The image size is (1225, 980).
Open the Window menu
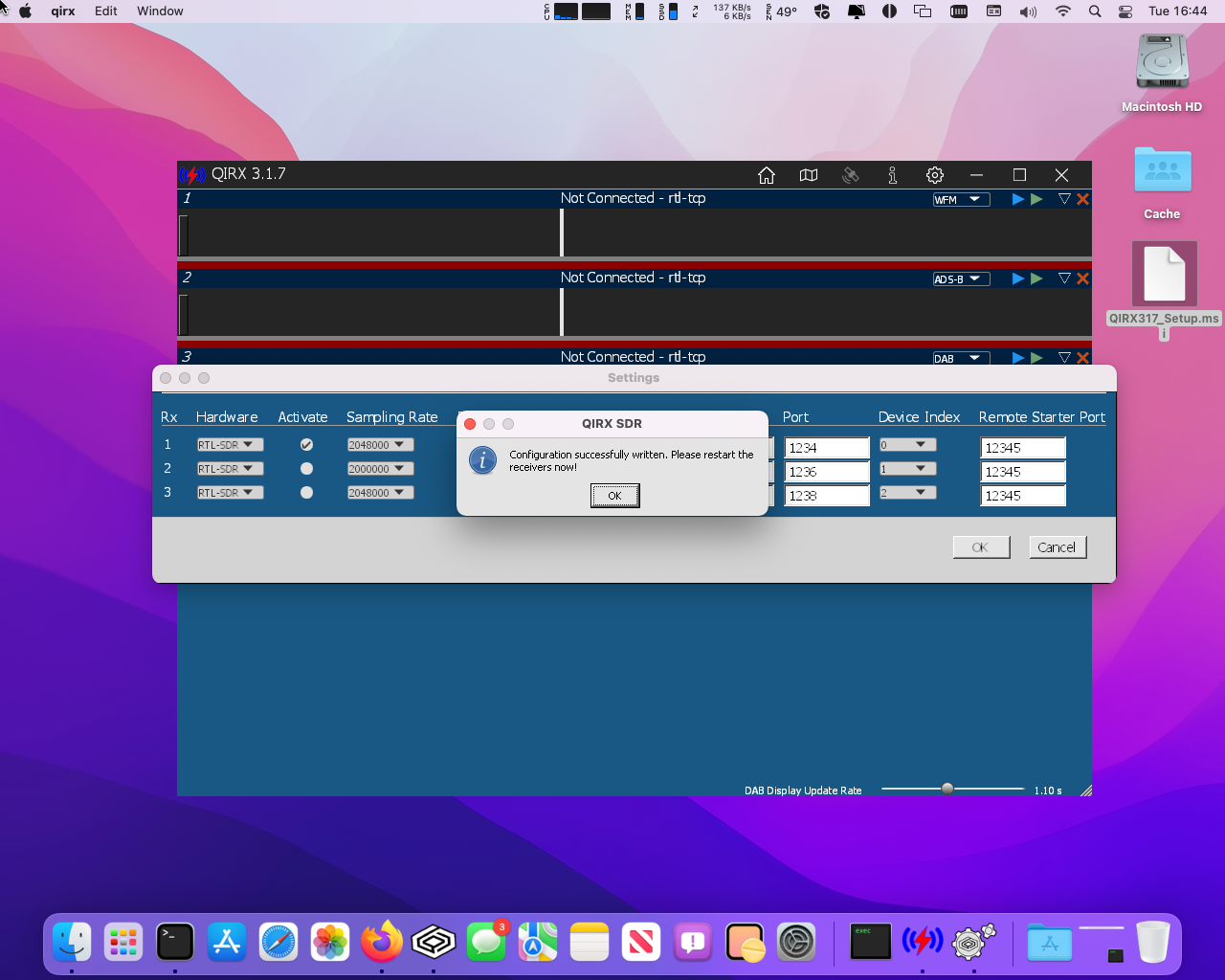pyautogui.click(x=160, y=11)
